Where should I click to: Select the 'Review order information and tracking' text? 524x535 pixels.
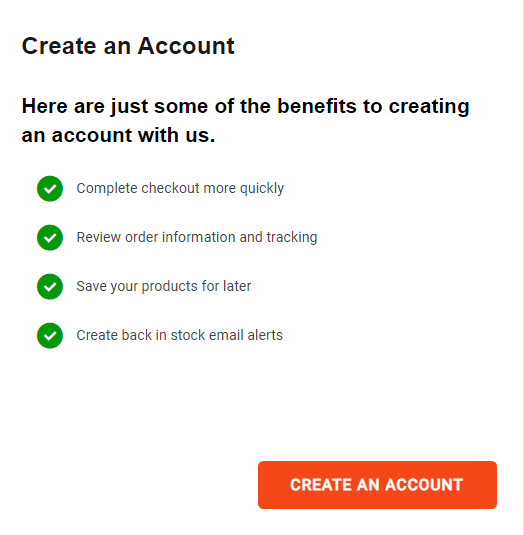197,237
